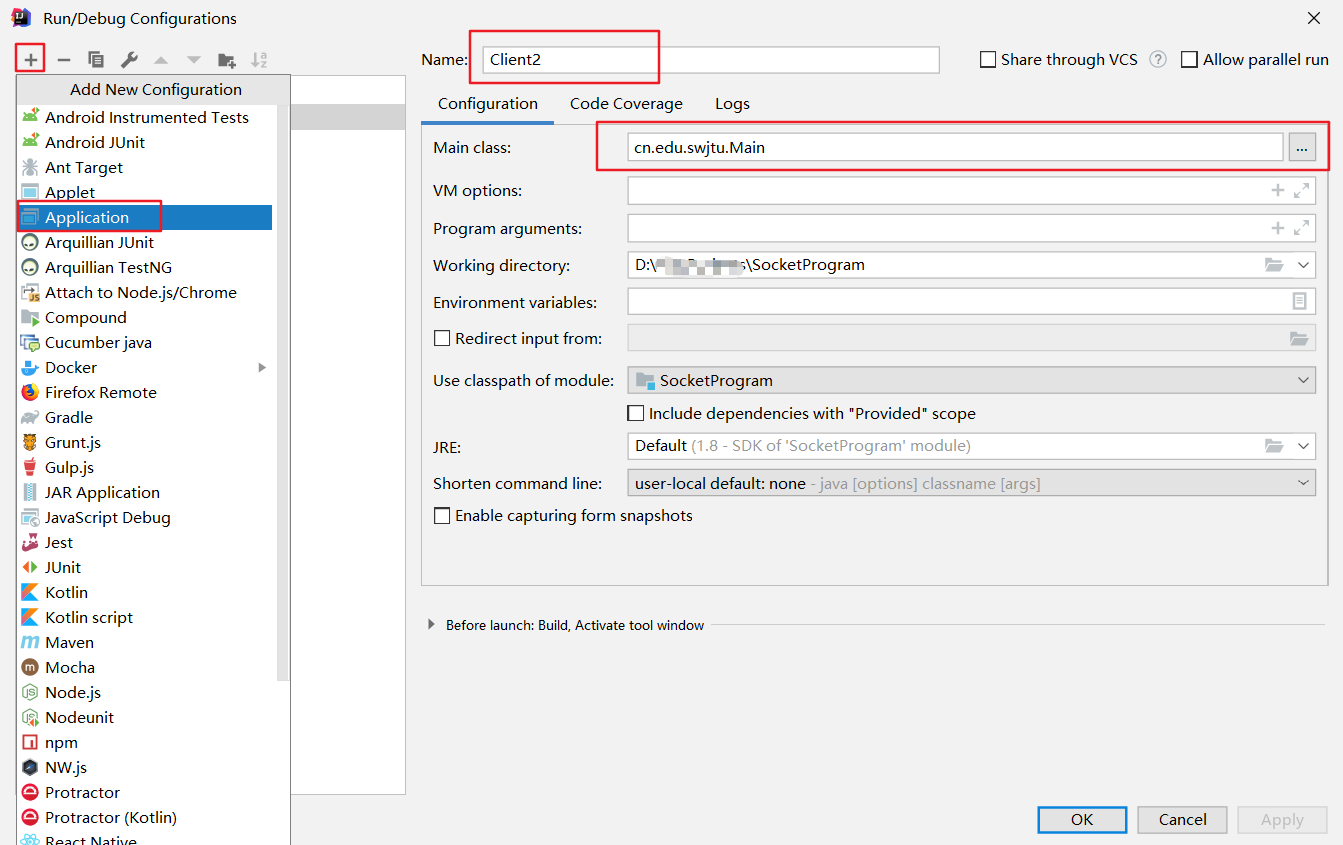Enable Allow parallel run checkbox
The width and height of the screenshot is (1343, 845).
click(1189, 59)
